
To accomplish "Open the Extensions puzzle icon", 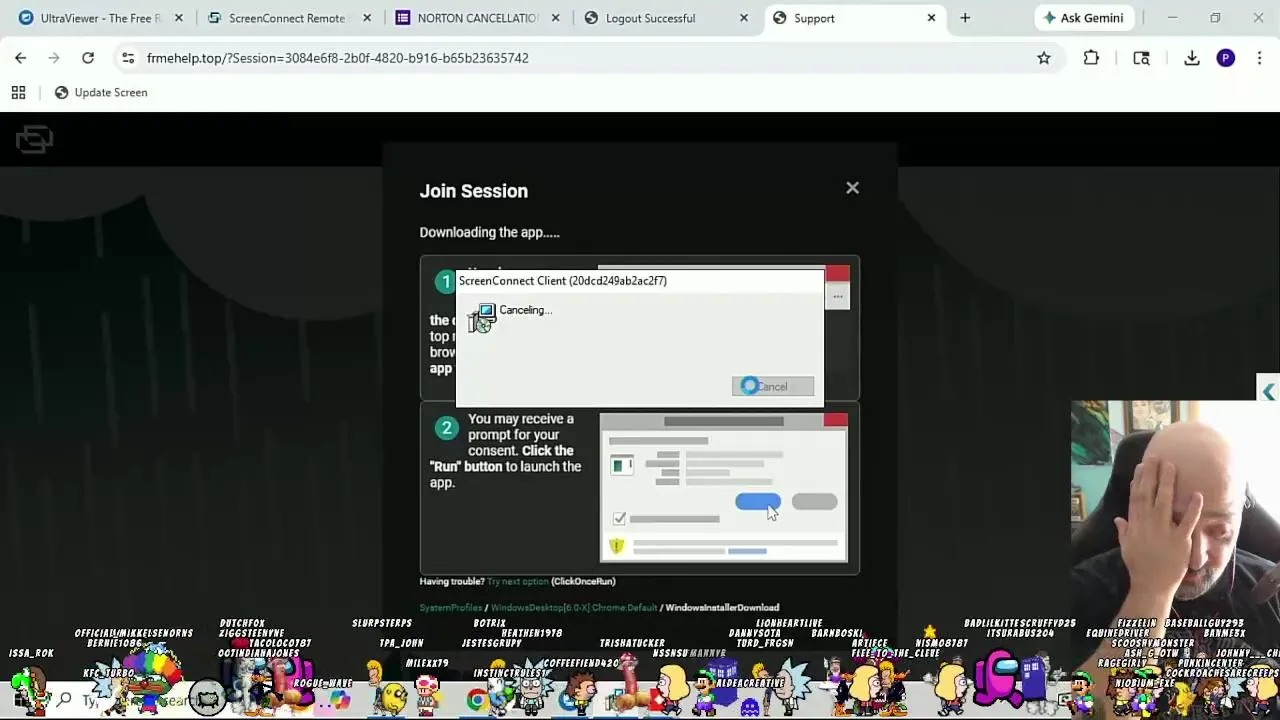I will click(1091, 58).
